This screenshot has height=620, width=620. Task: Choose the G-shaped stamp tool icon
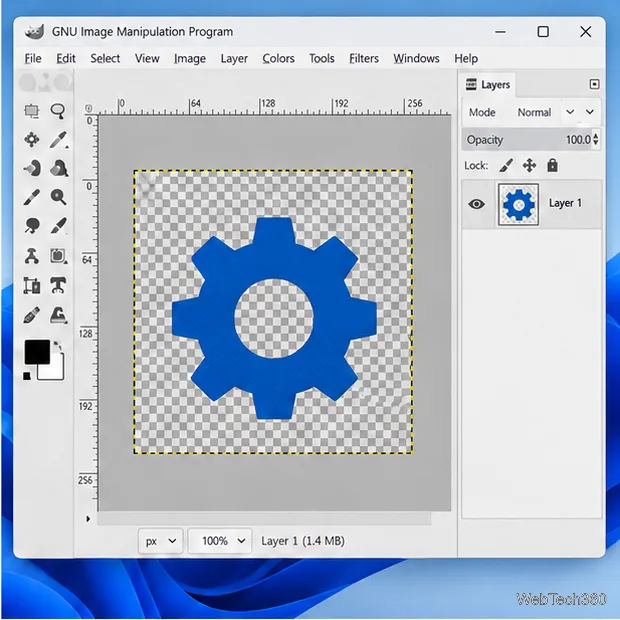tap(59, 316)
